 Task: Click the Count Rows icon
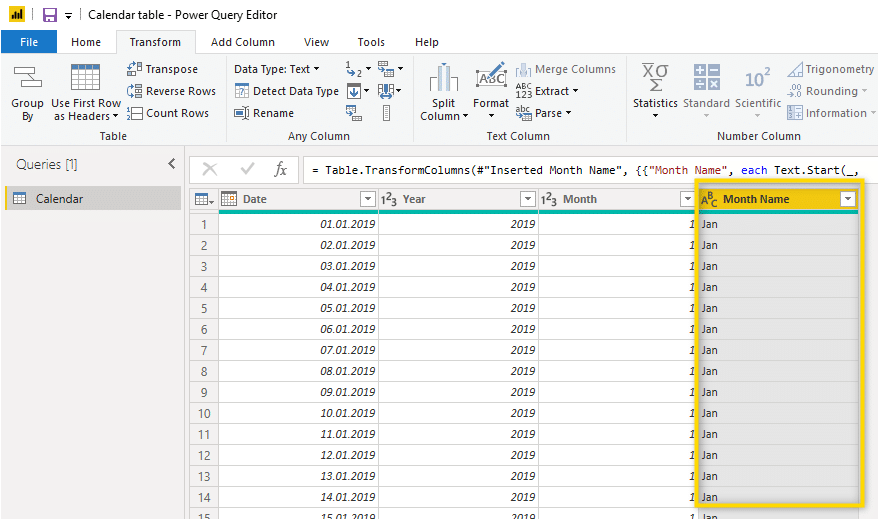pos(135,113)
